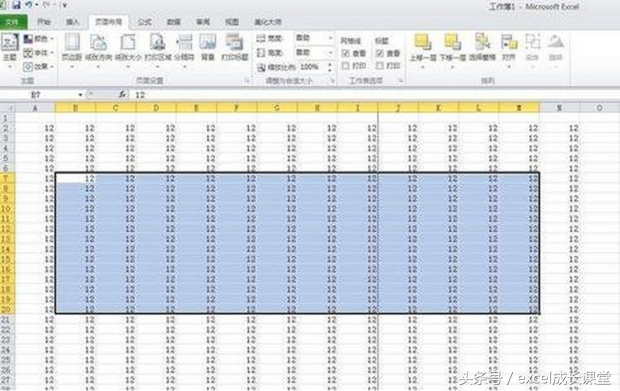Click the Redo icon in quick access toolbar
Viewport: 620px width, 391px height.
[x=47, y=5]
